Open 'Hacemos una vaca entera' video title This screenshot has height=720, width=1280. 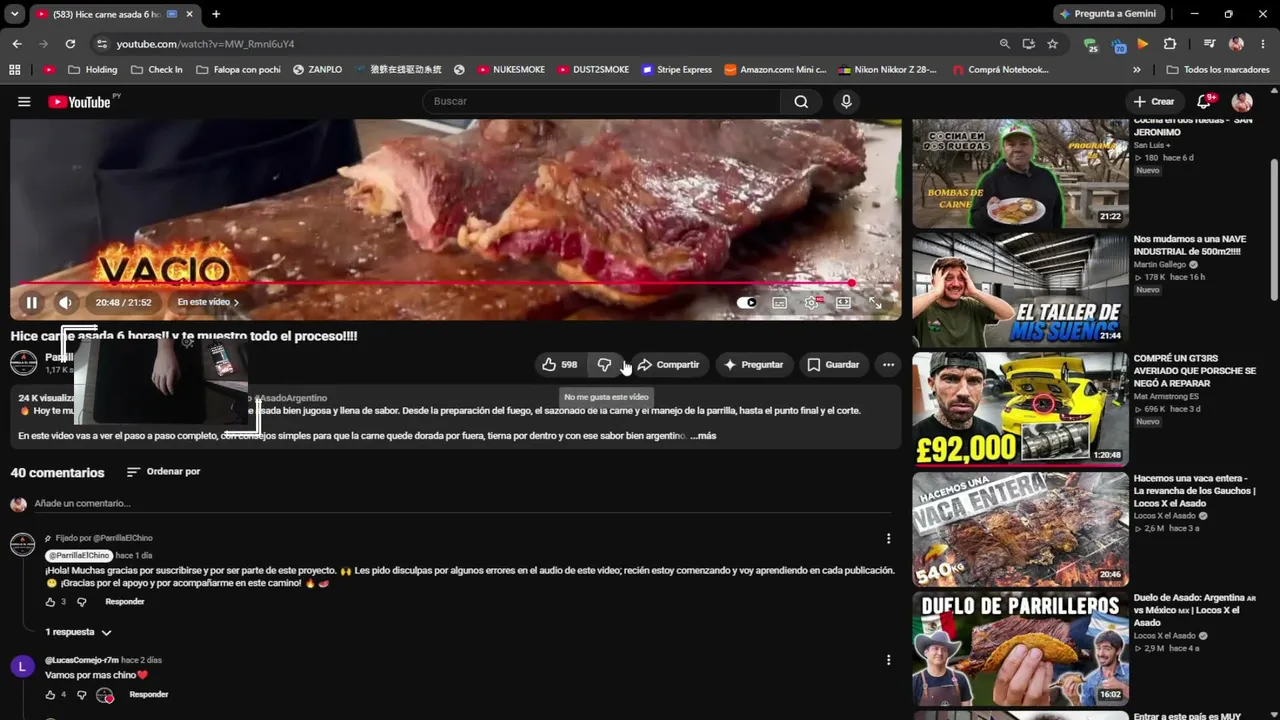click(x=1194, y=491)
